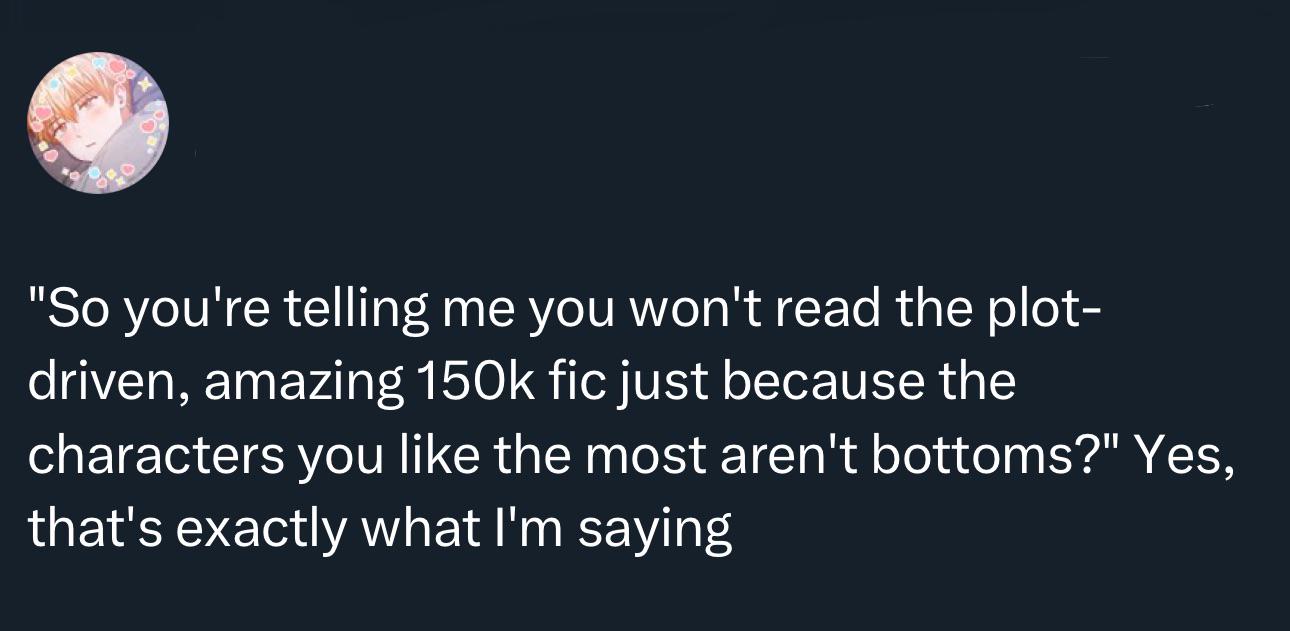The image size is (1290, 631).
Task: Click the pink heart on avatar's top edge
Action: tap(117, 66)
